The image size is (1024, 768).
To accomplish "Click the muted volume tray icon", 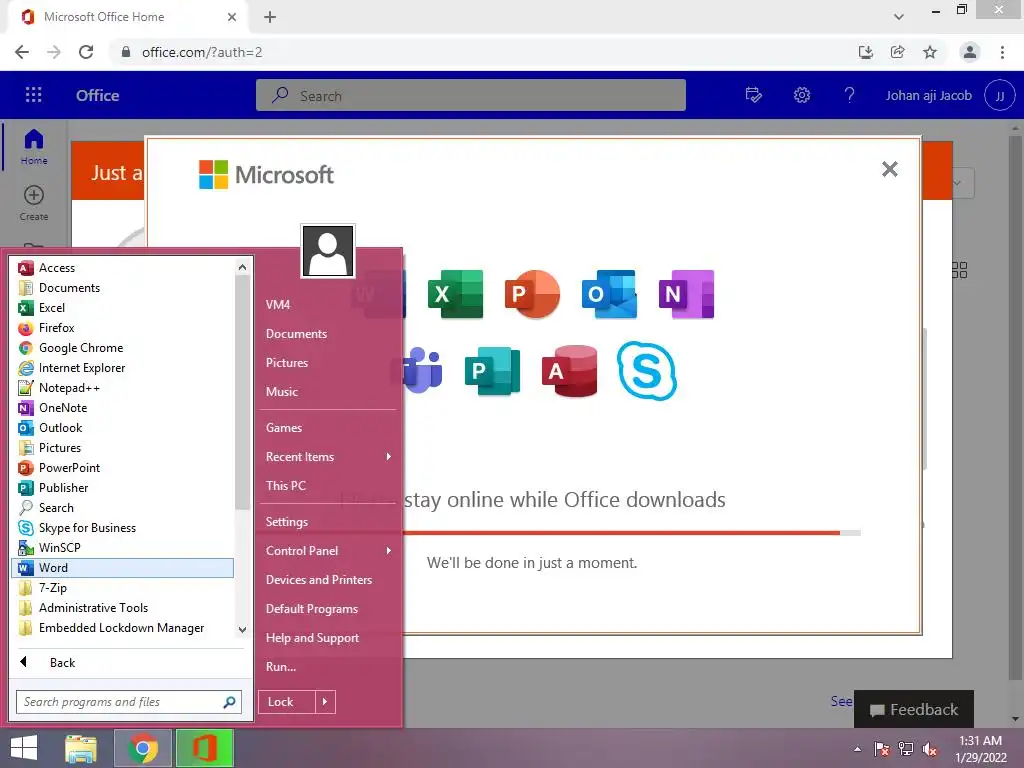I will 930,749.
